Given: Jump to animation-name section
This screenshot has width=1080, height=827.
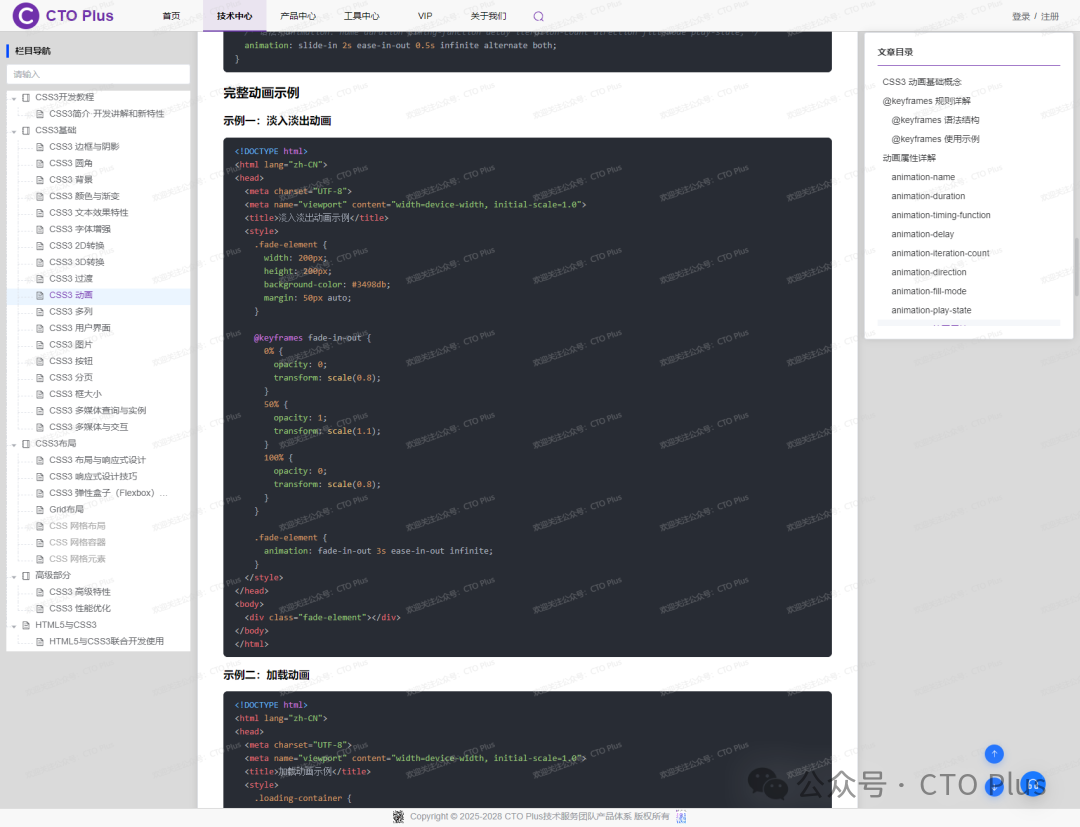Looking at the screenshot, I should pyautogui.click(x=923, y=177).
